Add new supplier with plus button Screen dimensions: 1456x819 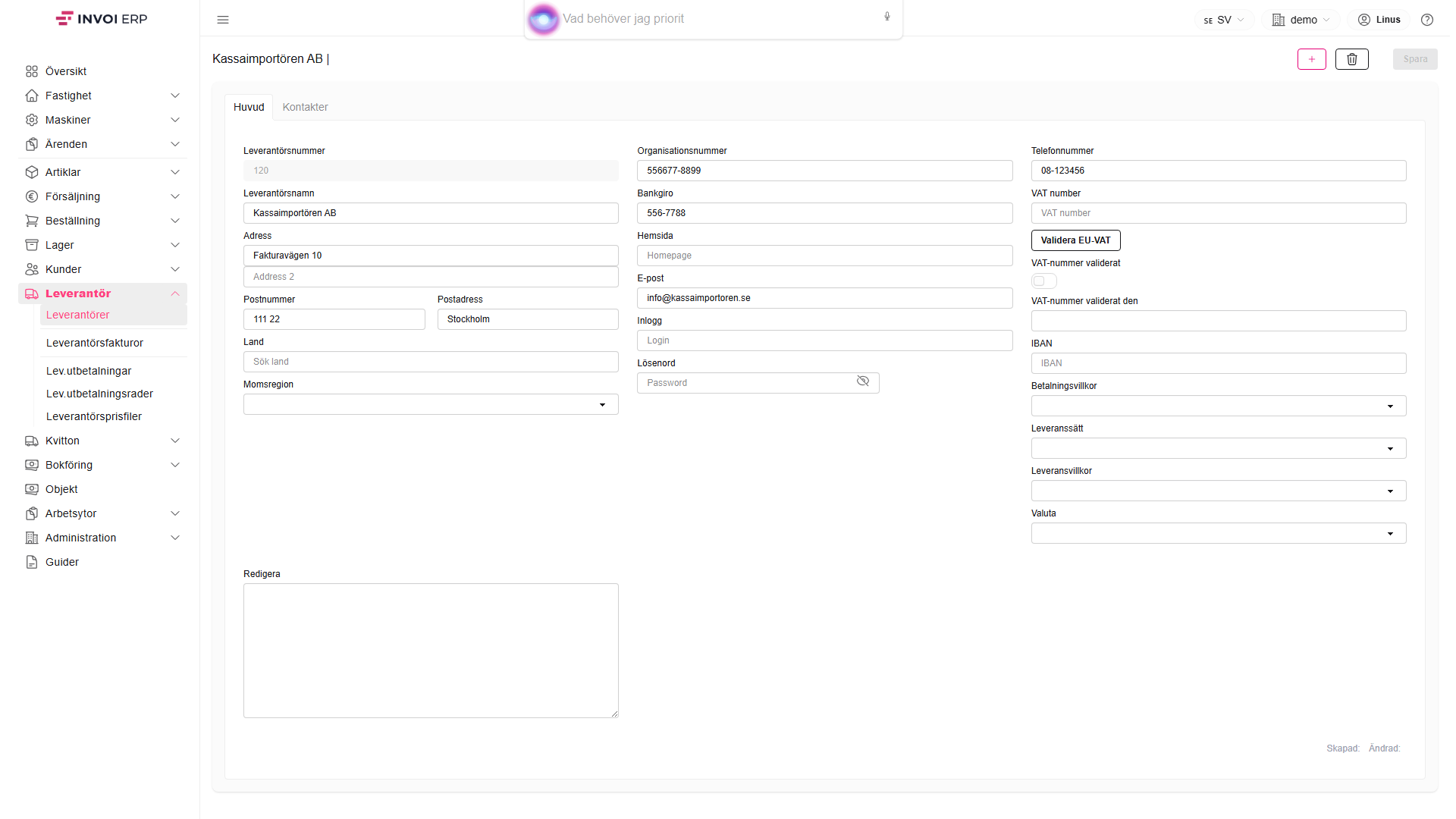1312,59
